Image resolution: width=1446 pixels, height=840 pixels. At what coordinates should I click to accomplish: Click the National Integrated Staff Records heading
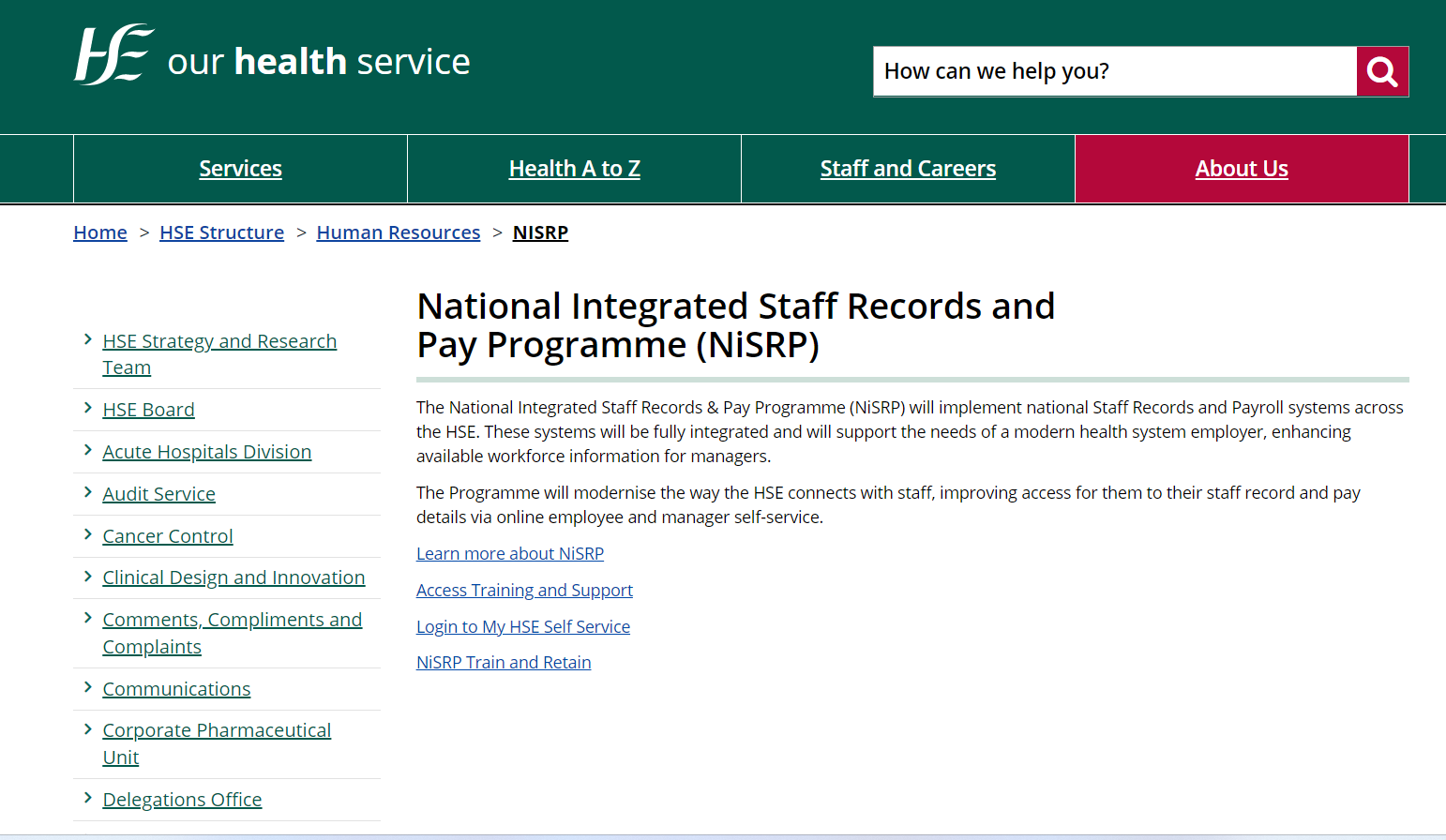[736, 325]
